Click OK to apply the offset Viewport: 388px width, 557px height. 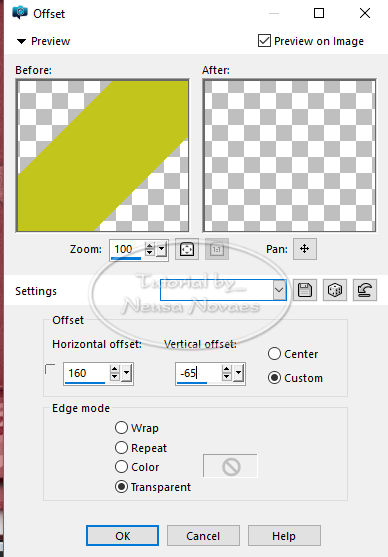tap(123, 536)
